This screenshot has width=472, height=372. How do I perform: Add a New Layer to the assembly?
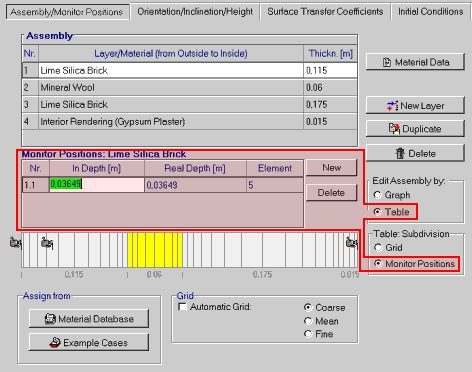click(x=415, y=106)
